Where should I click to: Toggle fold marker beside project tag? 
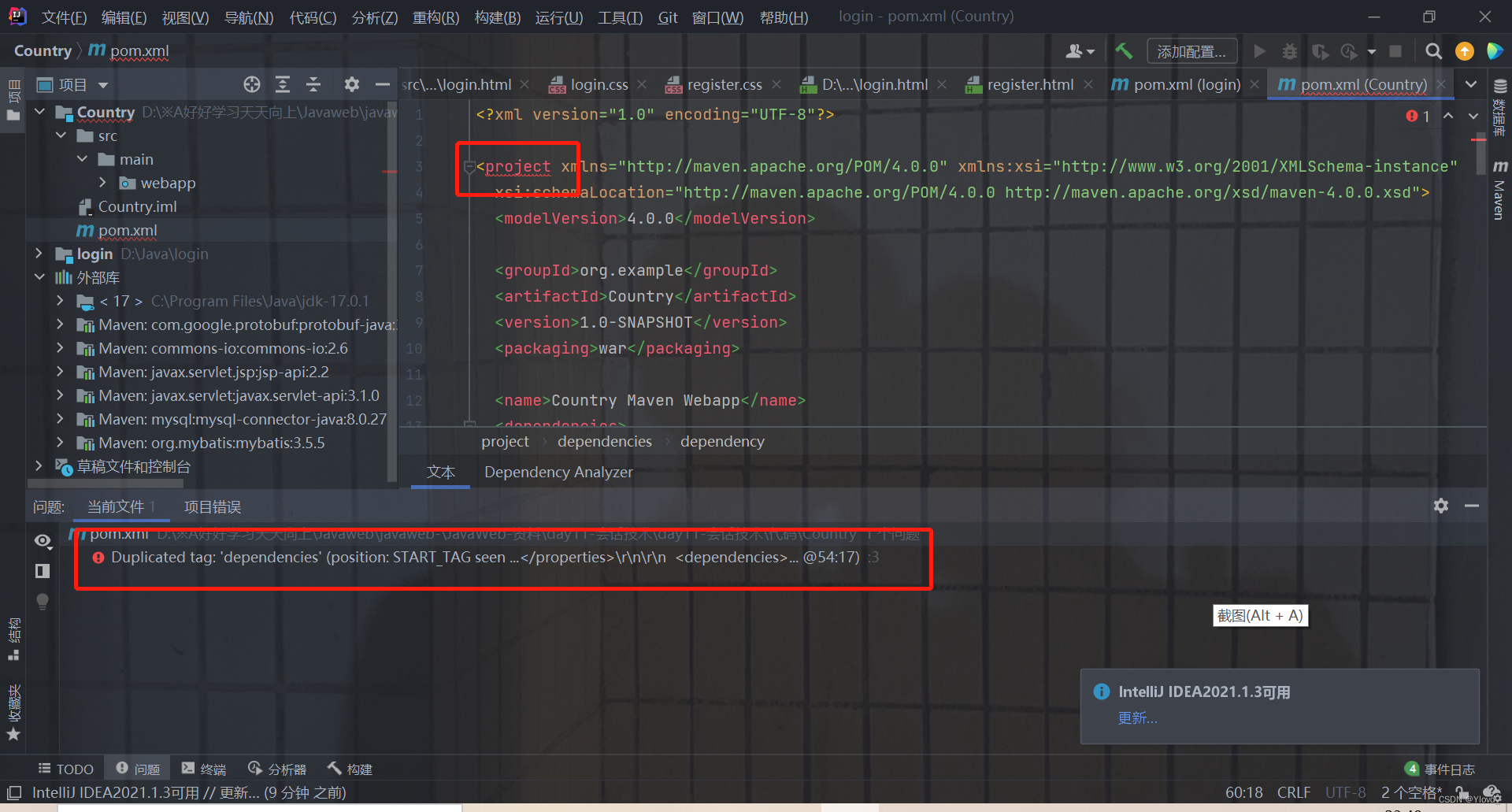pos(469,166)
